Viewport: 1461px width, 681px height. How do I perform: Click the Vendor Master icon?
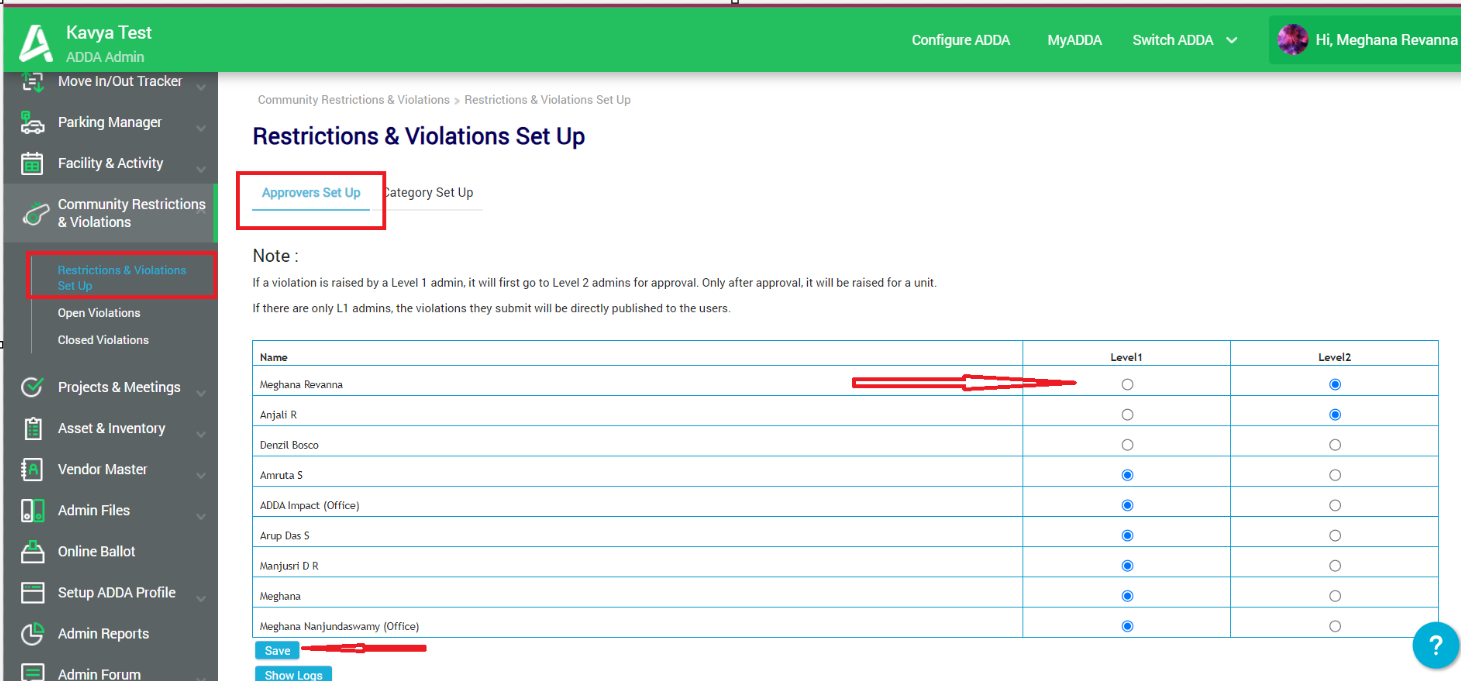click(33, 469)
